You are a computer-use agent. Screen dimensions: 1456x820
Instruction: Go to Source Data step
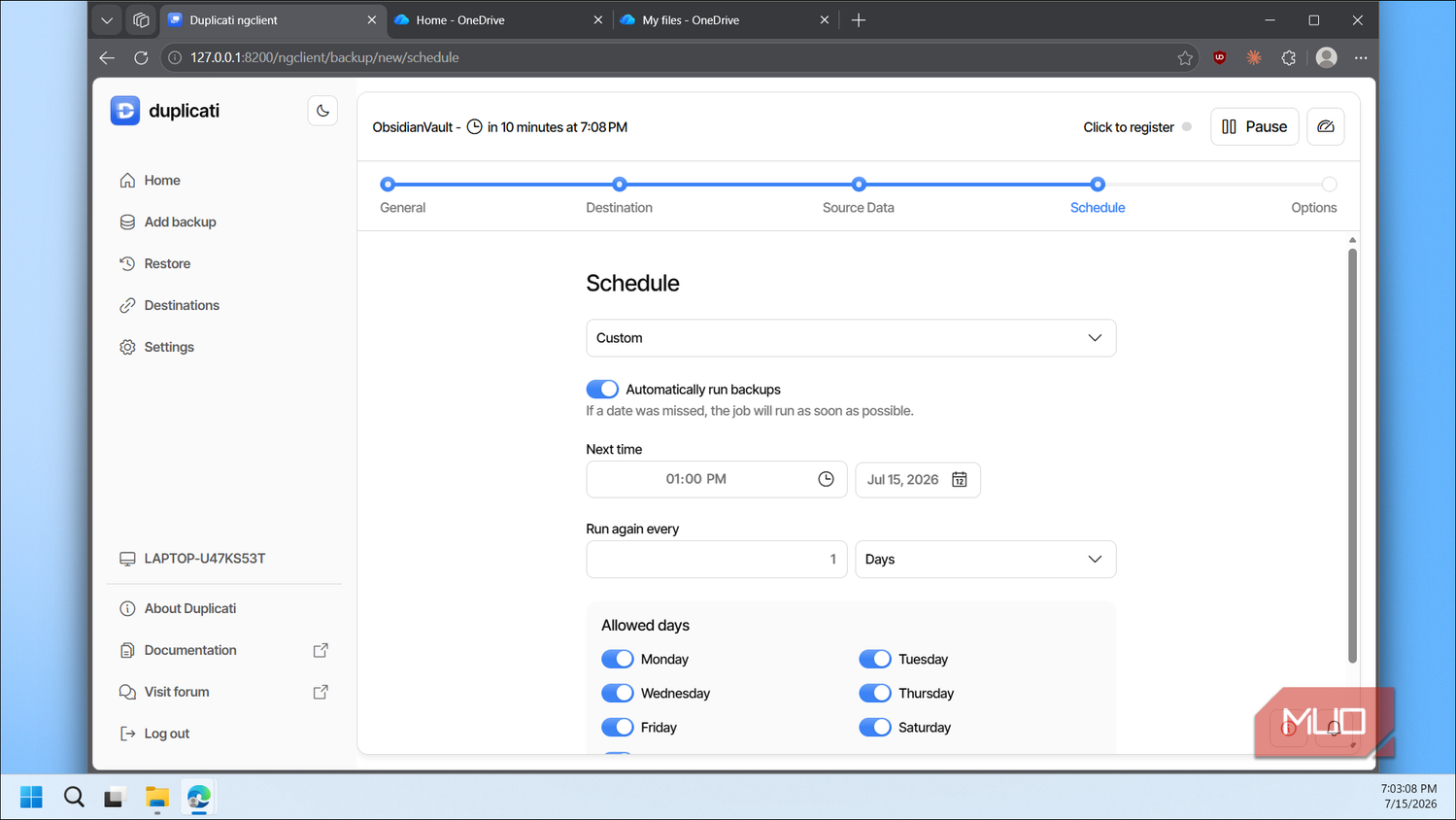pos(859,196)
